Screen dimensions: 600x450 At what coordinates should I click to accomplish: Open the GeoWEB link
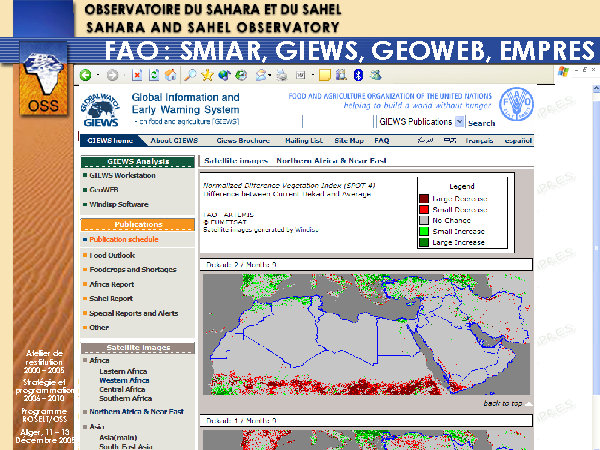(104, 190)
